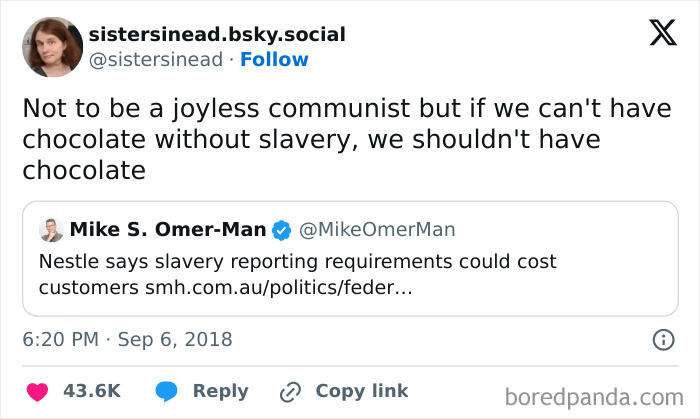
Task: Click the Mike S. Omer-Man name
Action: (x=168, y=230)
